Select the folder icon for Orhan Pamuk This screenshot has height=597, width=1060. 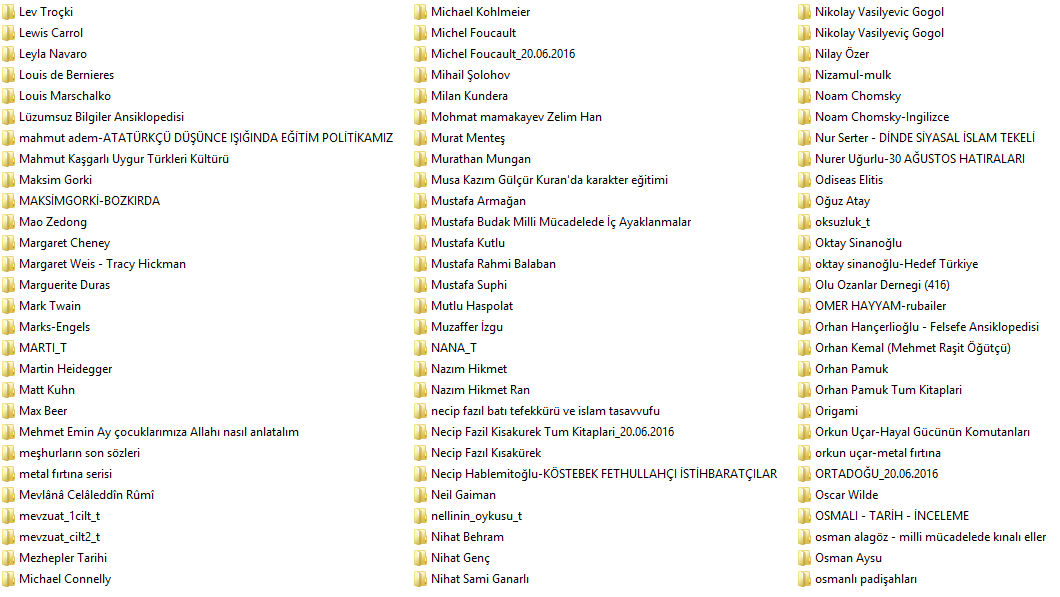804,369
